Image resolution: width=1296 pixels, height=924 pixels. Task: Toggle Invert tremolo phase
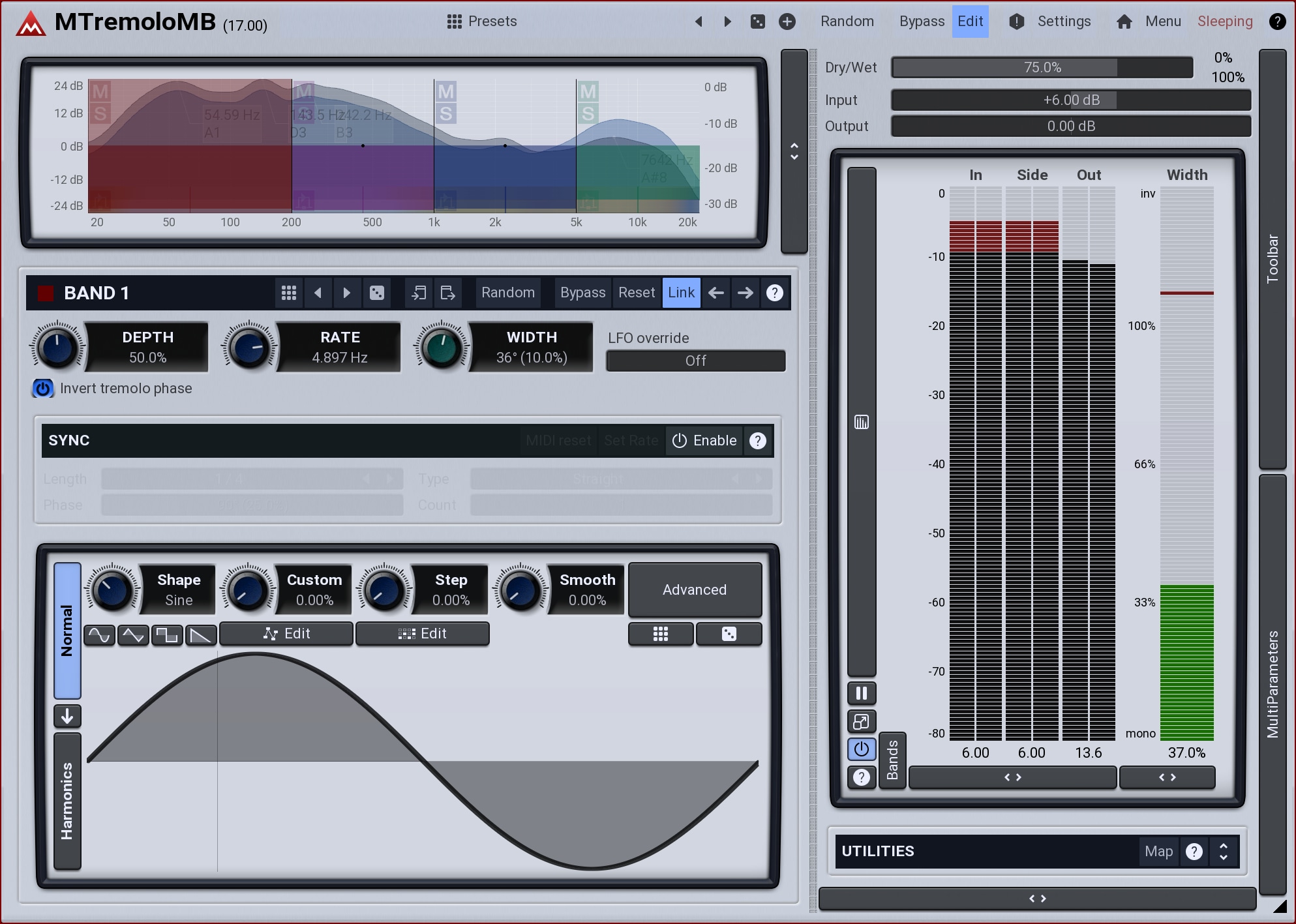point(43,389)
